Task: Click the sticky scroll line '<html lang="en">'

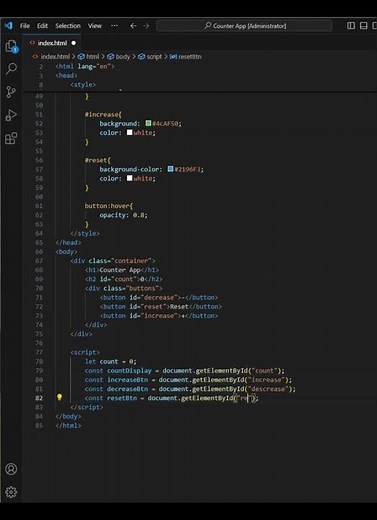Action: pyautogui.click(x=85, y=66)
